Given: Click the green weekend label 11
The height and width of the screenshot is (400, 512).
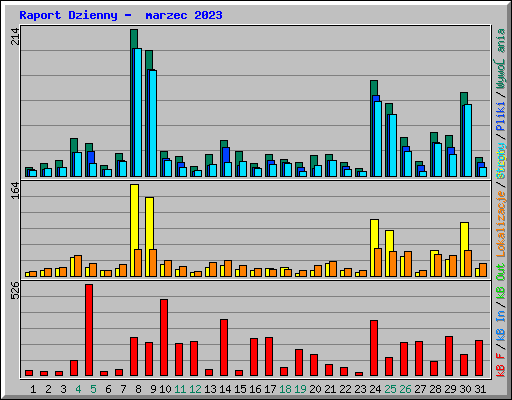Looking at the screenshot, I should click(x=180, y=389).
